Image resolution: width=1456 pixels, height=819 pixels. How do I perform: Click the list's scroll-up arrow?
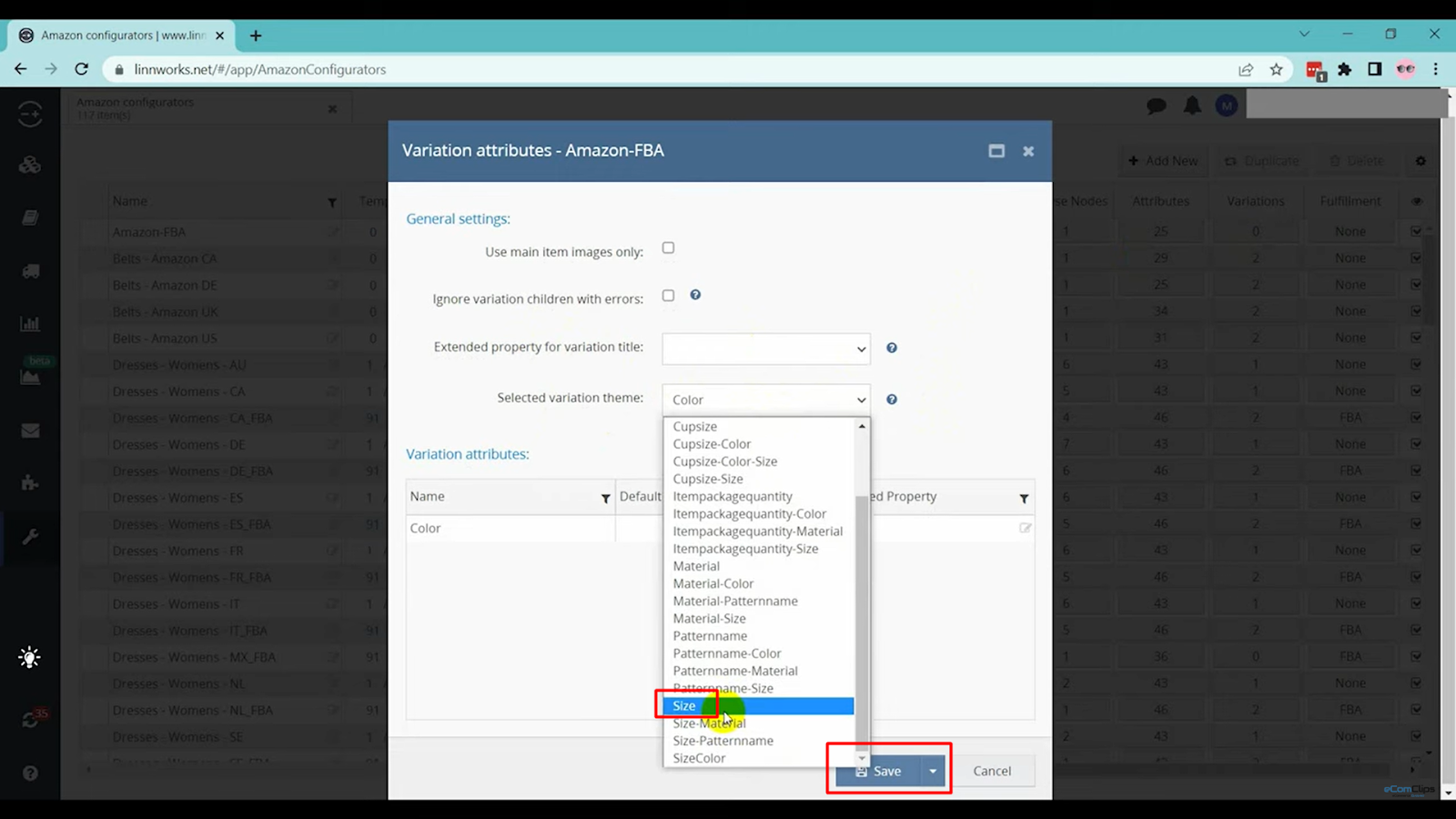(x=862, y=426)
